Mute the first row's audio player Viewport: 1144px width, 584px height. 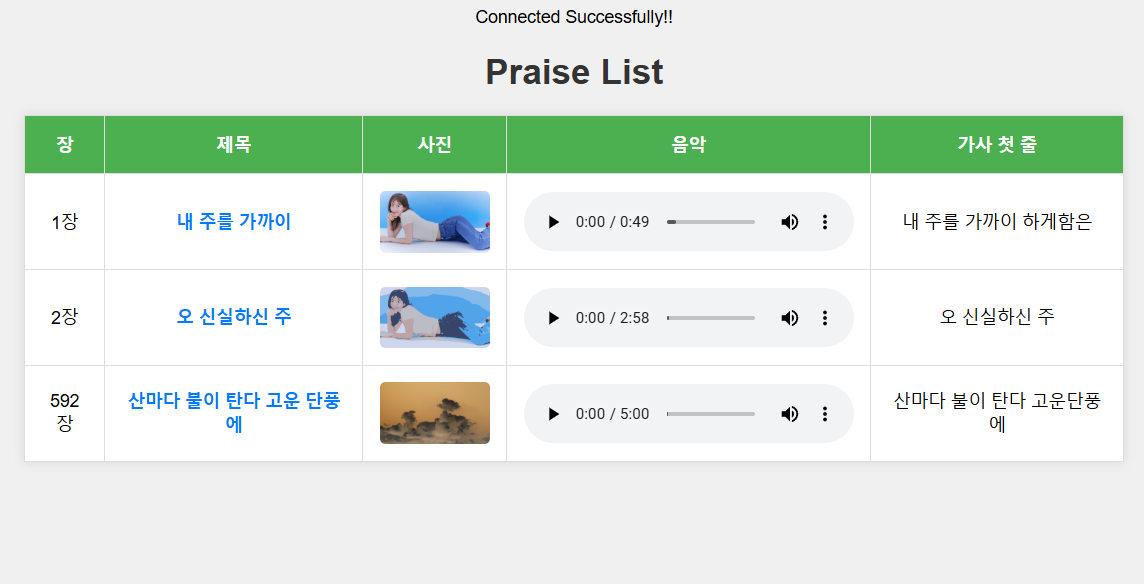click(x=789, y=222)
